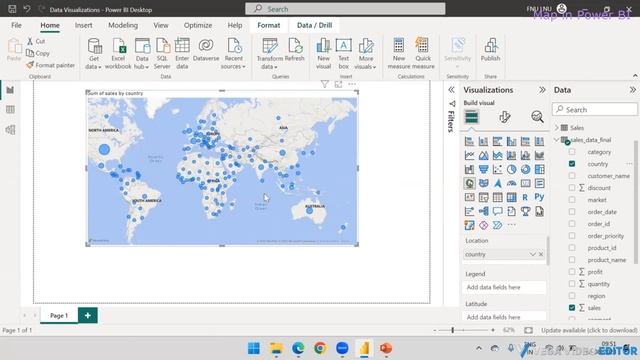Viewport: 640px width, 360px height.
Task: Expand the Sales table
Action: [x=556, y=128]
